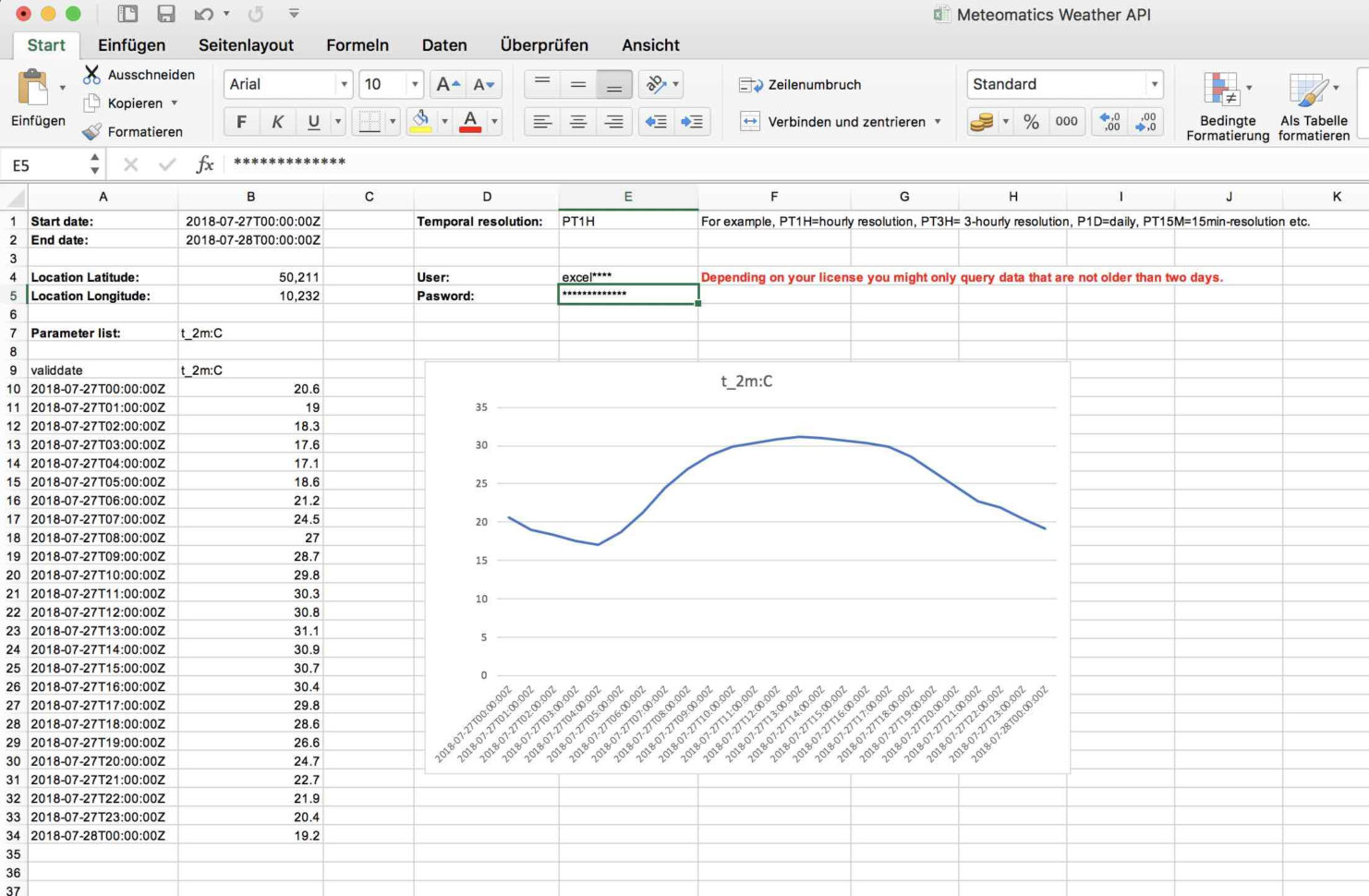Screen dimensions: 1369x896
Task: Increase font size with the larger A icon
Action: [x=447, y=84]
